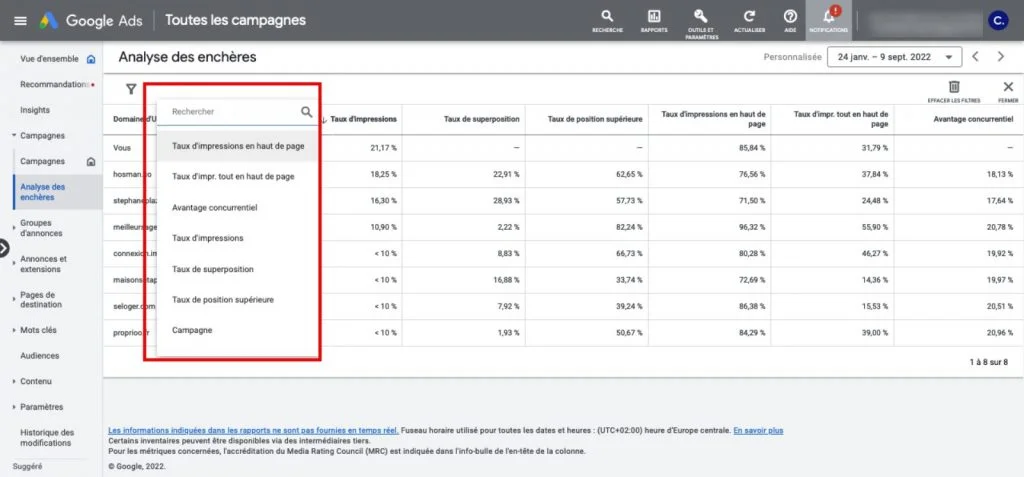This screenshot has width=1024, height=477.
Task: Click the 55,90 % cell value
Action: point(875,227)
